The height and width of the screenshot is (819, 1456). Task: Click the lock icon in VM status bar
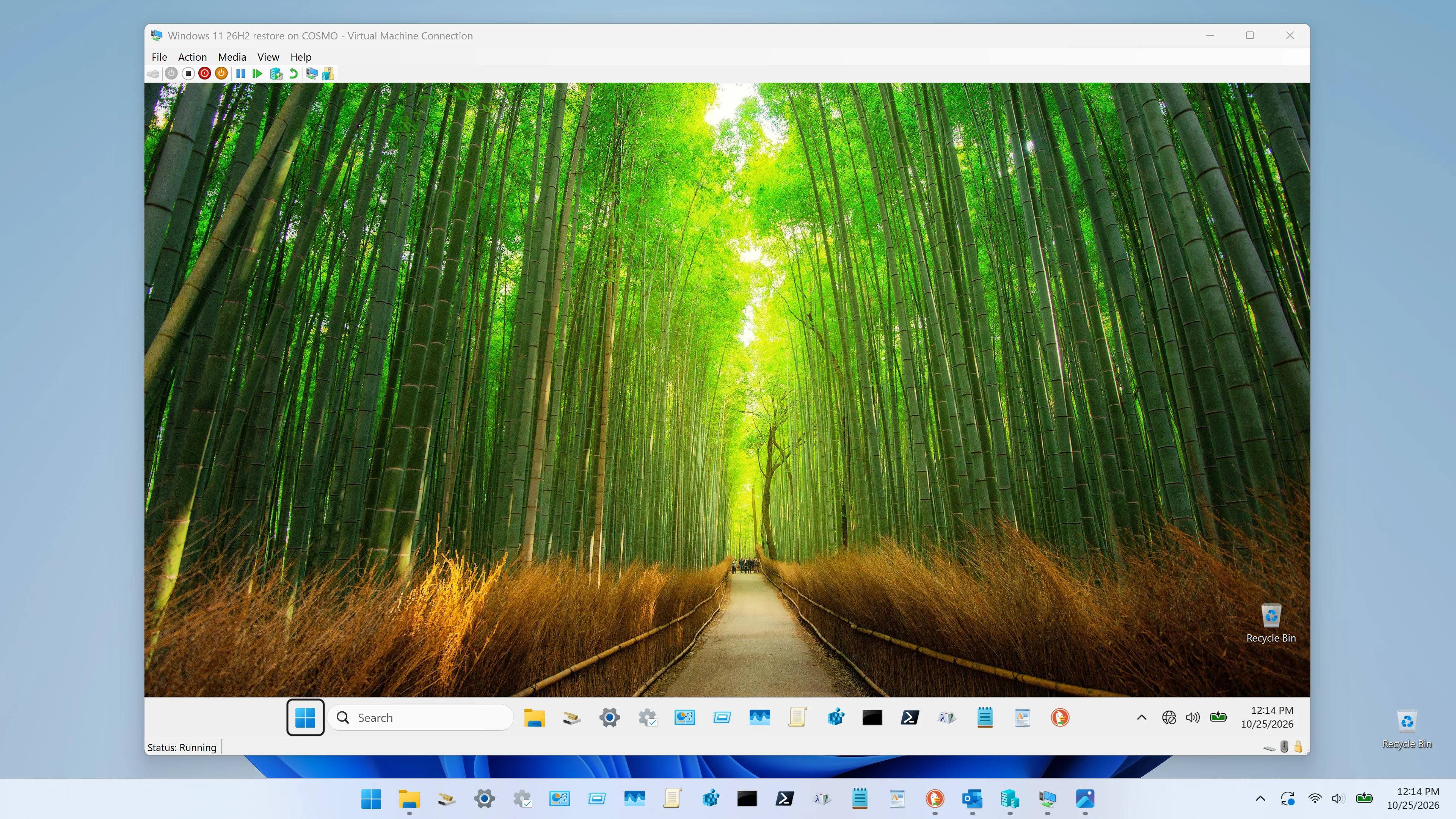[x=1298, y=747]
